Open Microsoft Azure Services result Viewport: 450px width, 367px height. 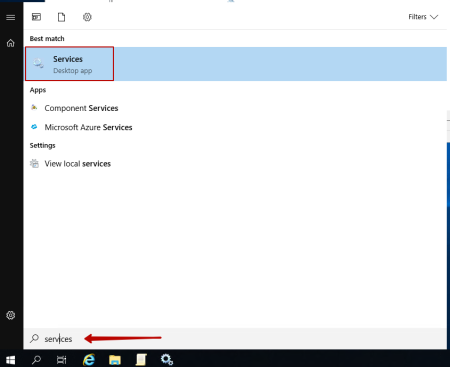(x=88, y=127)
